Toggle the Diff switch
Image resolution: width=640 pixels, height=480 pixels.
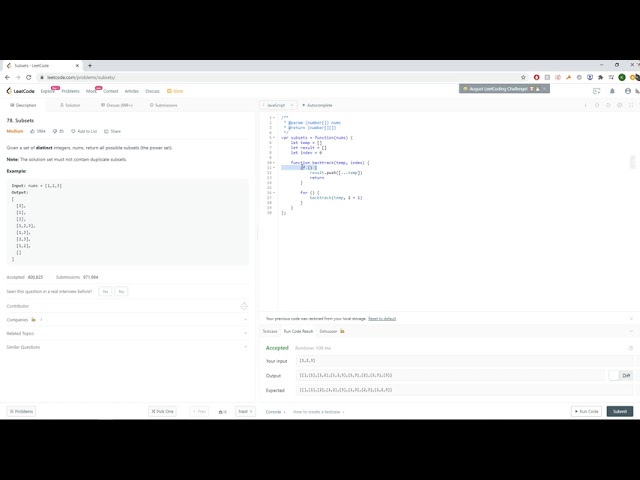pyautogui.click(x=620, y=376)
